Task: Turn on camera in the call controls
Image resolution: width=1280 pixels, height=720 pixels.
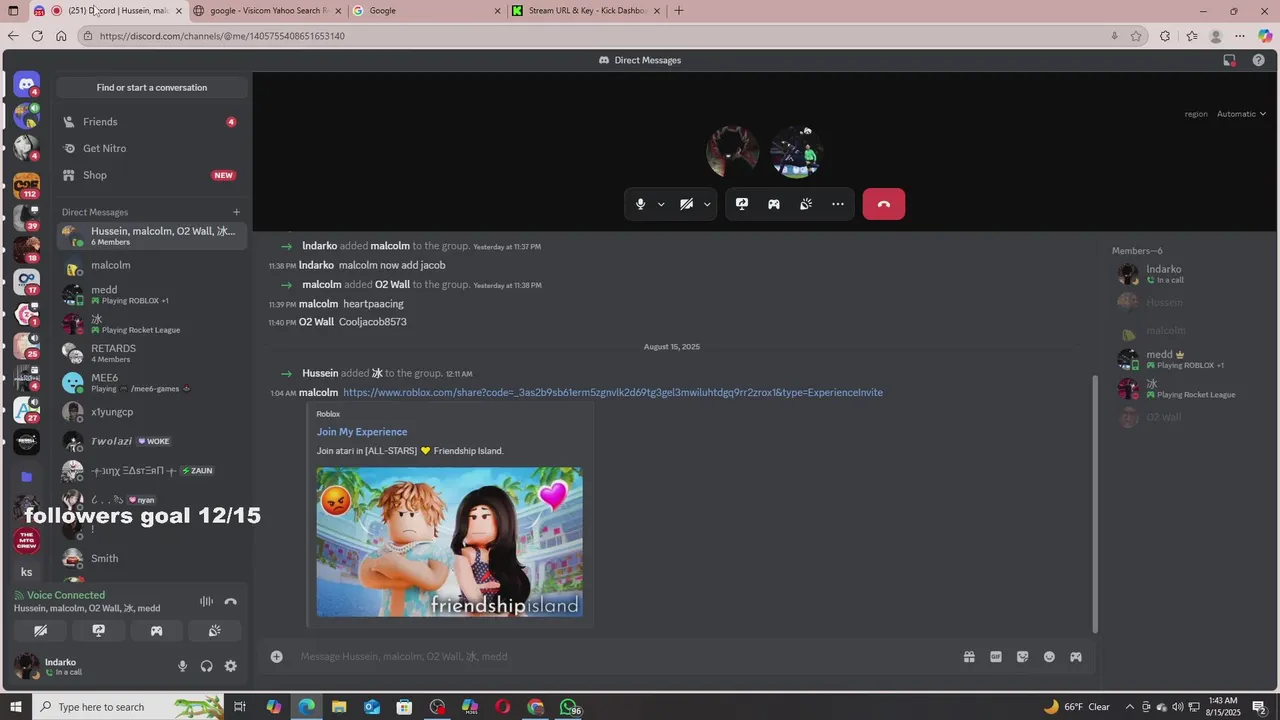Action: coord(686,204)
